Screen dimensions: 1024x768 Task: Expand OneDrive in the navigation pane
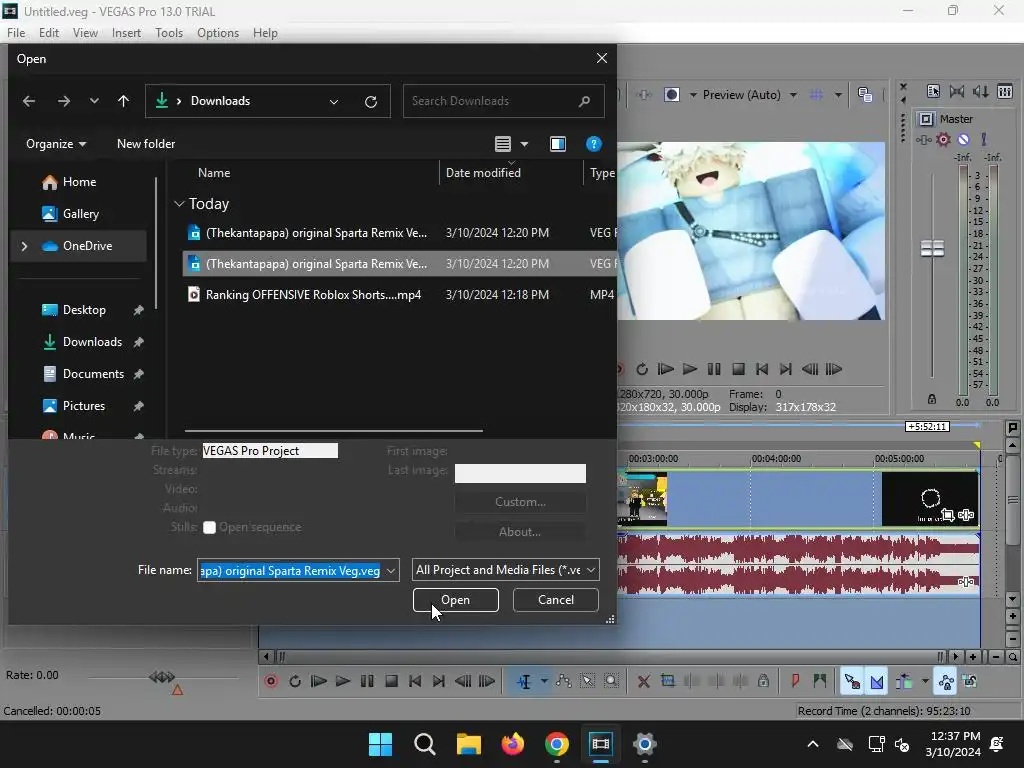pos(24,246)
